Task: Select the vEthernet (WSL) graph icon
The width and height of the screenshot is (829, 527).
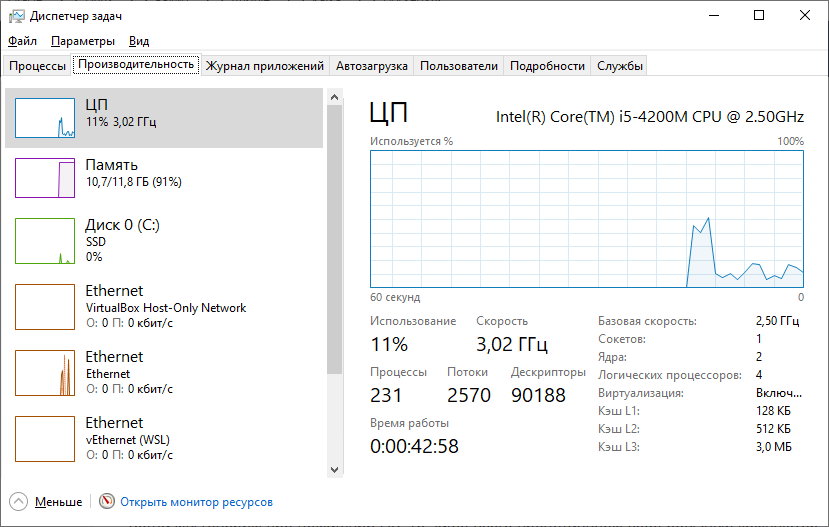Action: pyautogui.click(x=45, y=439)
